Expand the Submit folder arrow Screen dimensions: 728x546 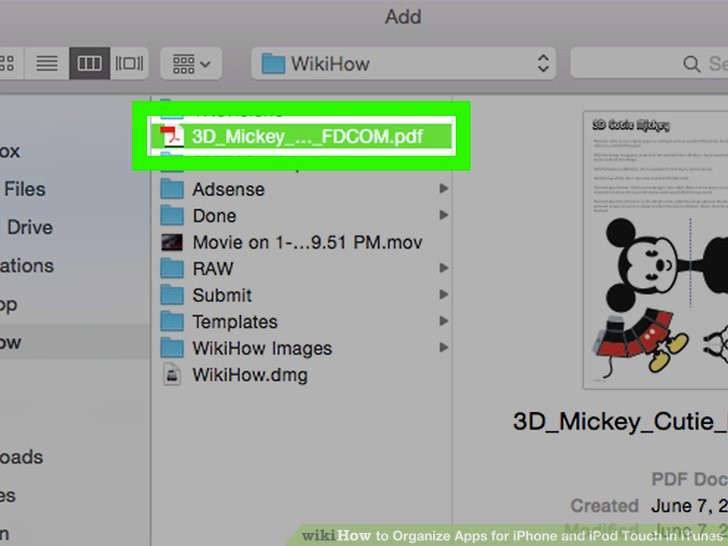pos(443,294)
